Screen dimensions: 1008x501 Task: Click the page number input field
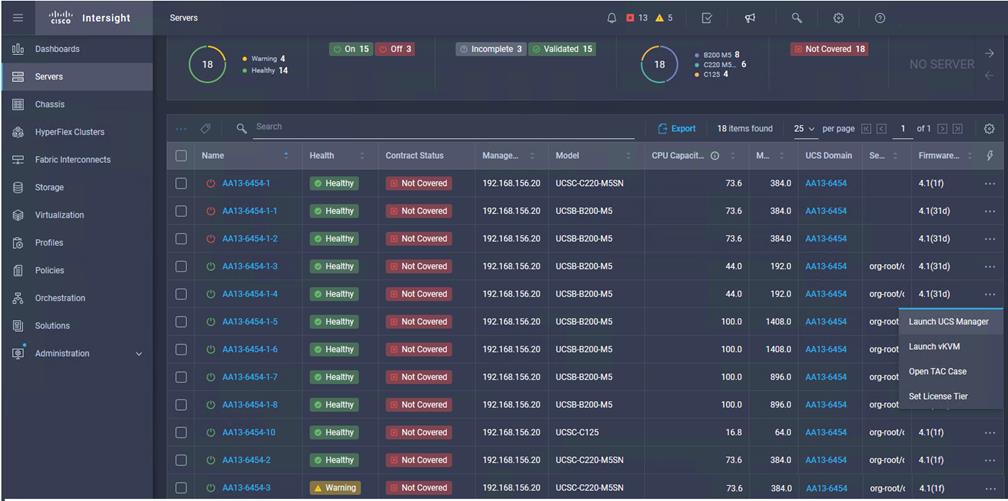point(903,129)
